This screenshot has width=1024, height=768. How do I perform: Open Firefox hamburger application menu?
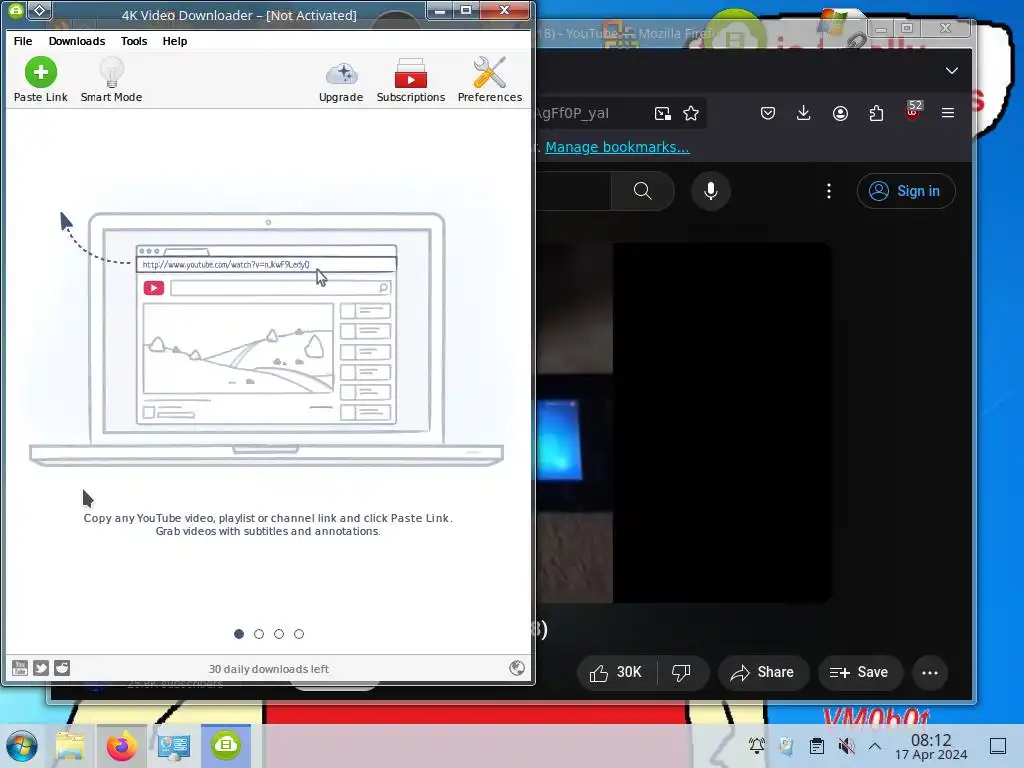(x=948, y=113)
